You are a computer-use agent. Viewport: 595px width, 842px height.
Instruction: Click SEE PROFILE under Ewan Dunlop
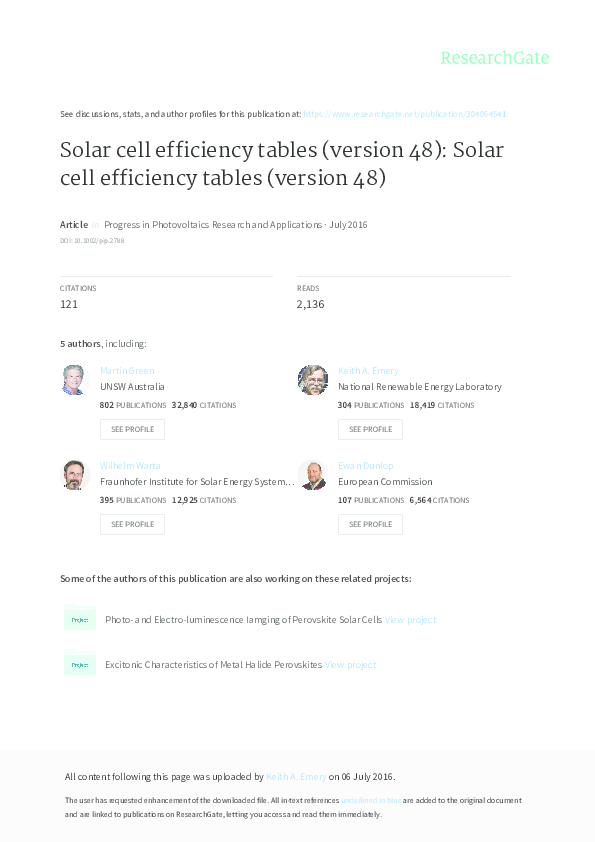pos(370,524)
